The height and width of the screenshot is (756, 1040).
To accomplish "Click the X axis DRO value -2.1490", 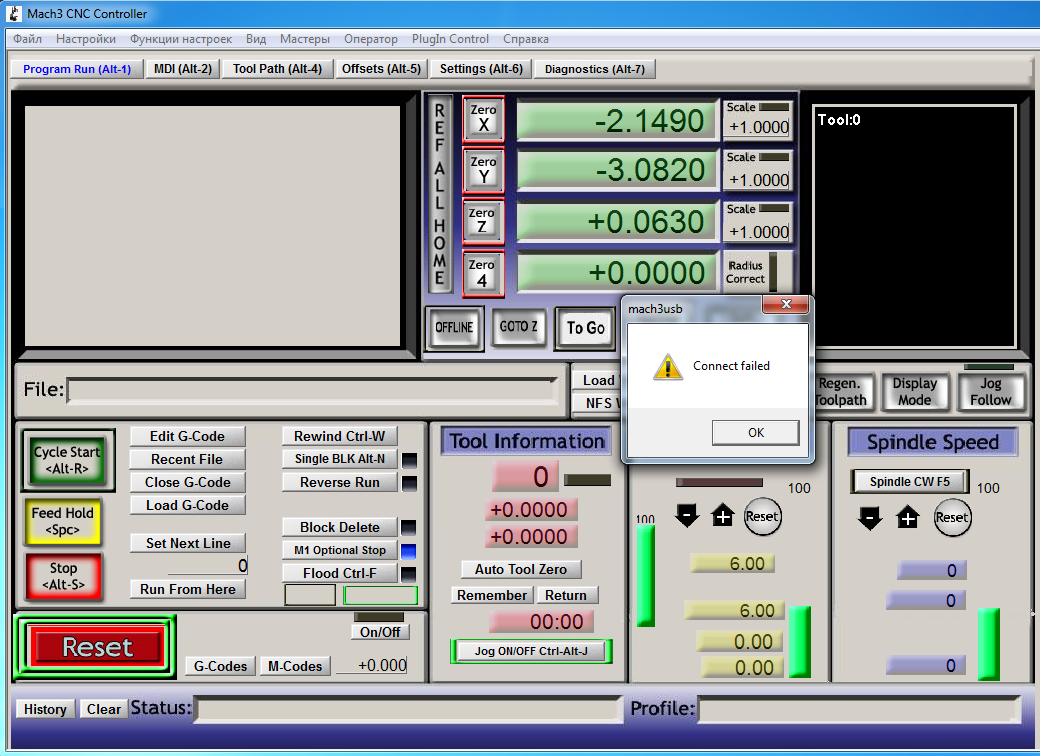I will 617,121.
